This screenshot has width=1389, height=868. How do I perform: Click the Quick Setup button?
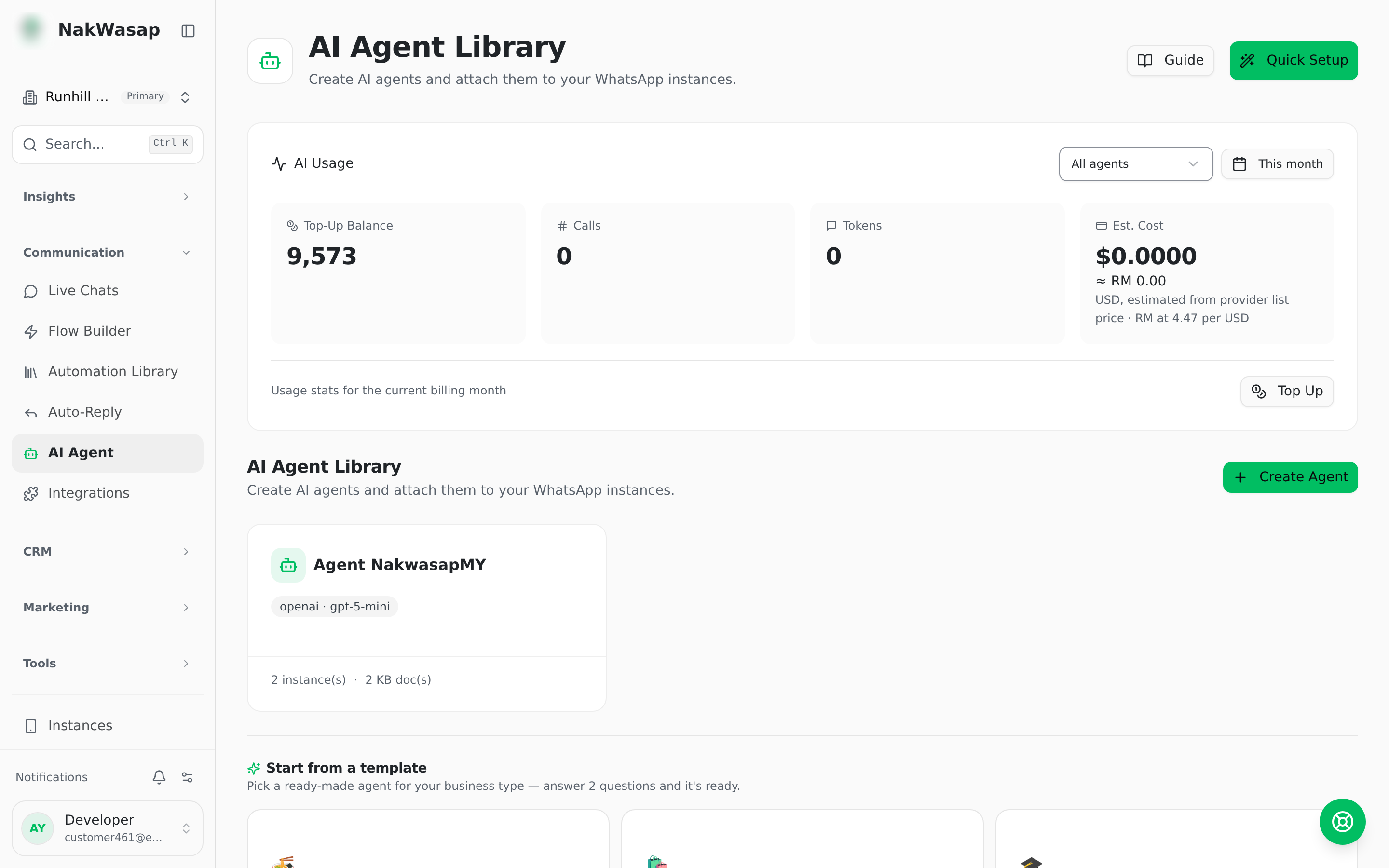click(x=1293, y=60)
